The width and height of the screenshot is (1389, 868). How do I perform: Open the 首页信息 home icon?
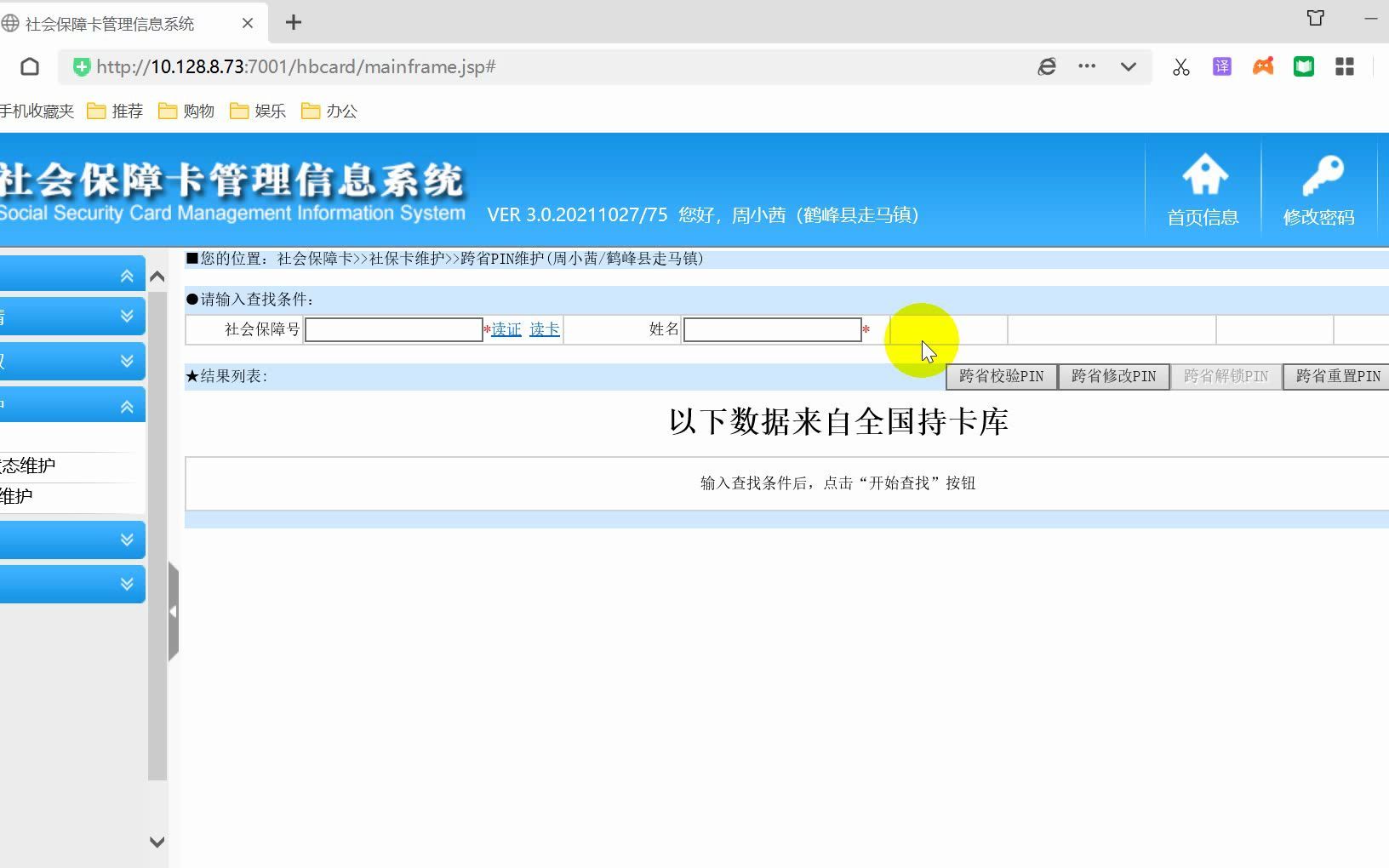(x=1203, y=187)
